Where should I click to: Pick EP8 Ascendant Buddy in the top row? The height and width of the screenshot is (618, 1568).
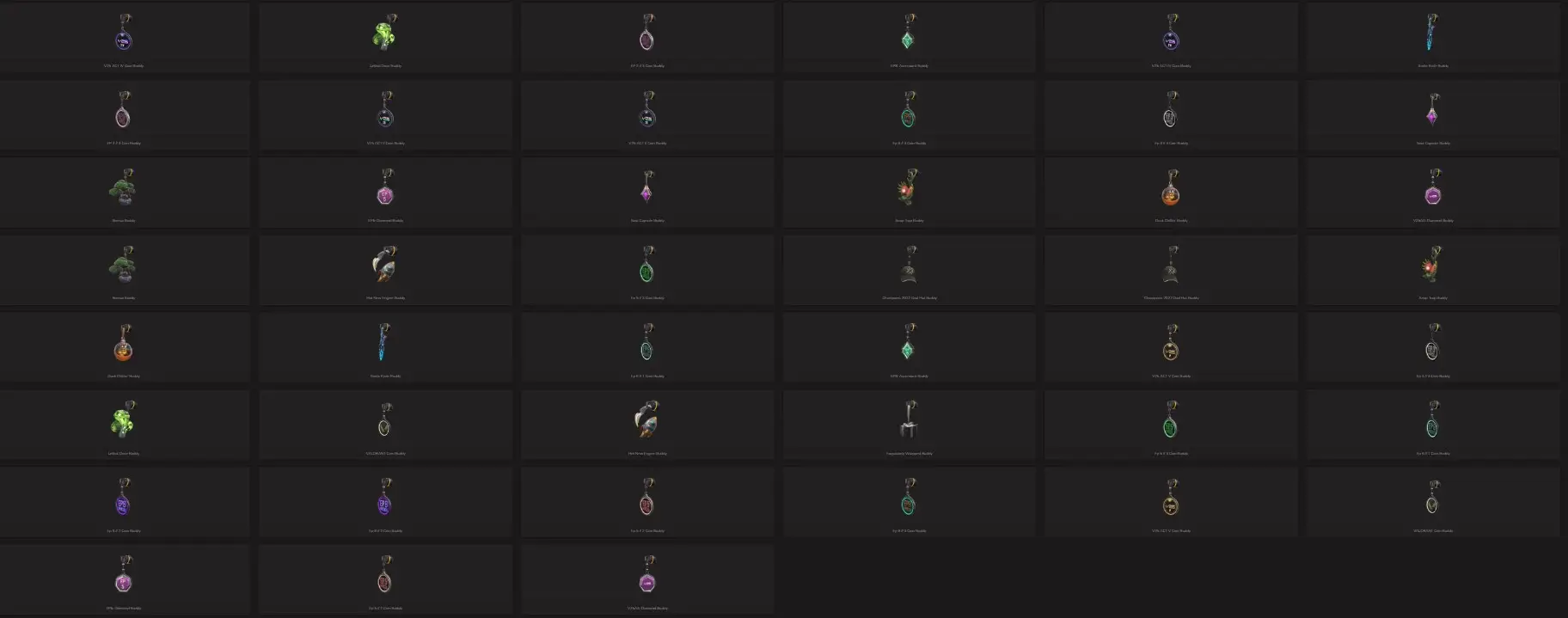pyautogui.click(x=910, y=35)
